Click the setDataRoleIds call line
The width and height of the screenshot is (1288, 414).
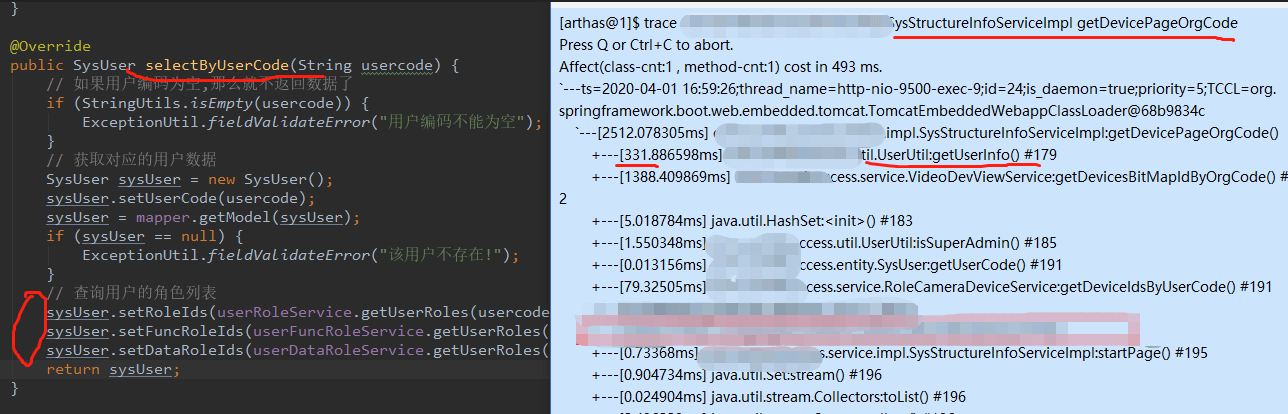pos(297,351)
